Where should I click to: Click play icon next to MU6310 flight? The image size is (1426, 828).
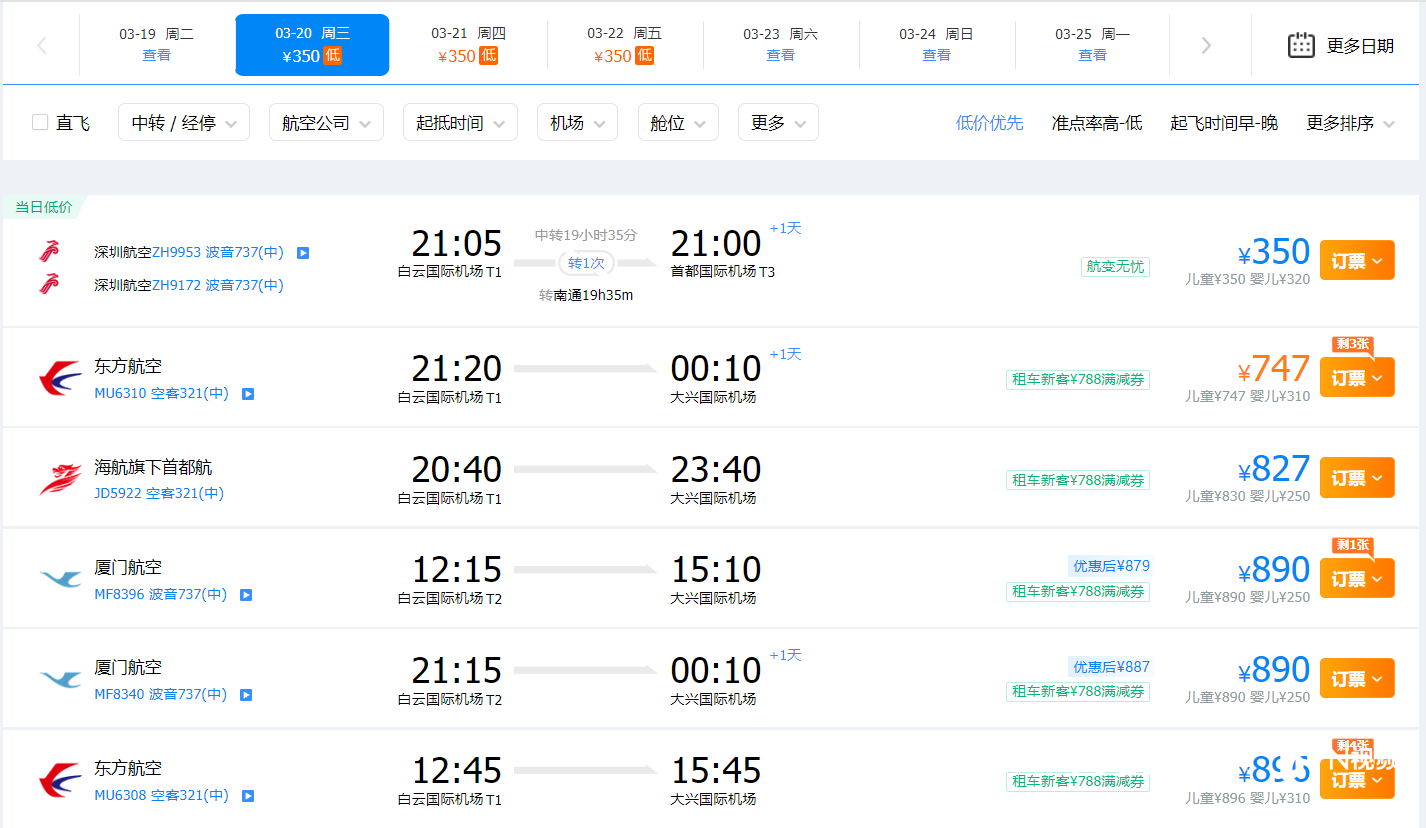coord(248,394)
